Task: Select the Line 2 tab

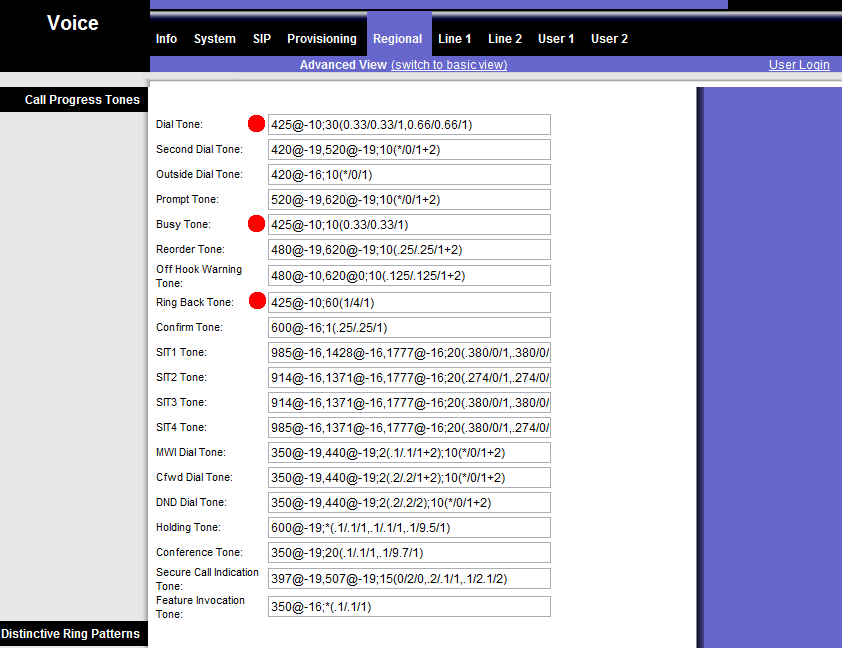Action: coord(505,39)
